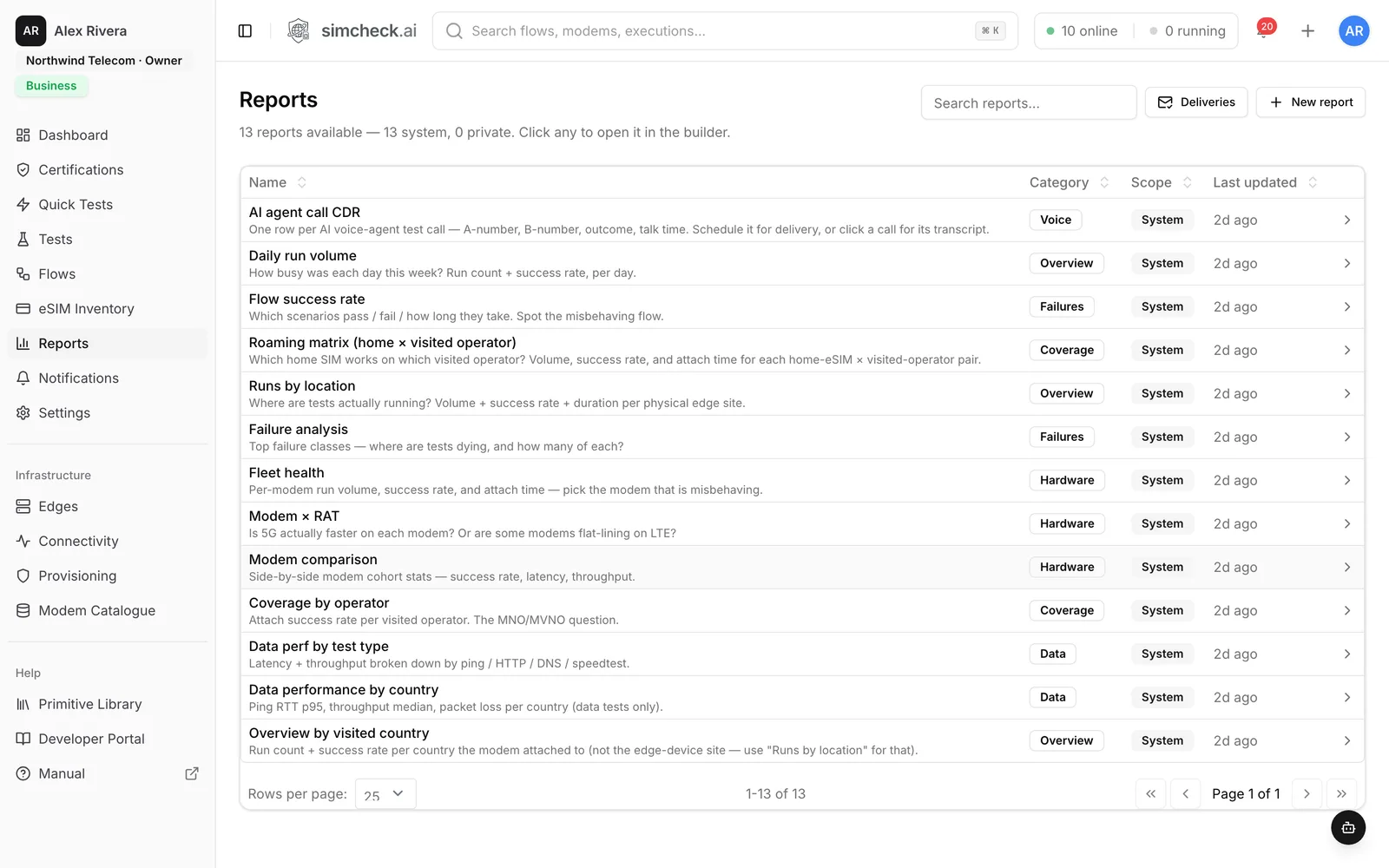This screenshot has height=868, width=1389.
Task: Click the eSIM Inventory sidebar icon
Action: point(23,309)
